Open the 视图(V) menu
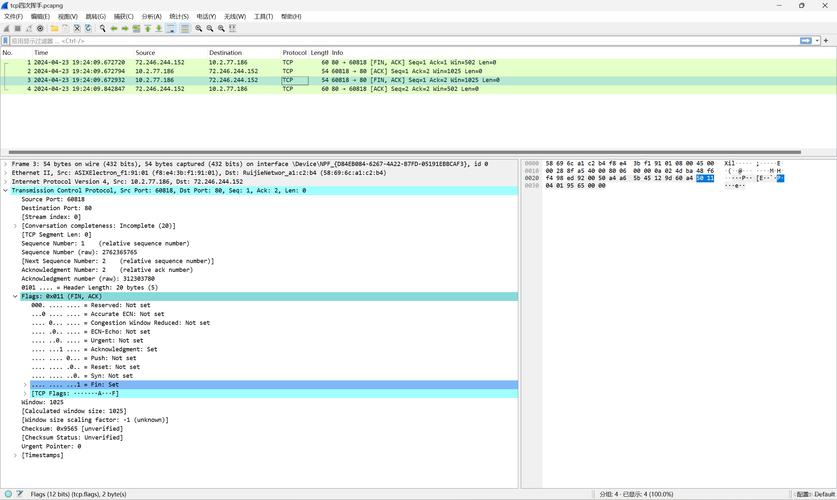 point(68,17)
